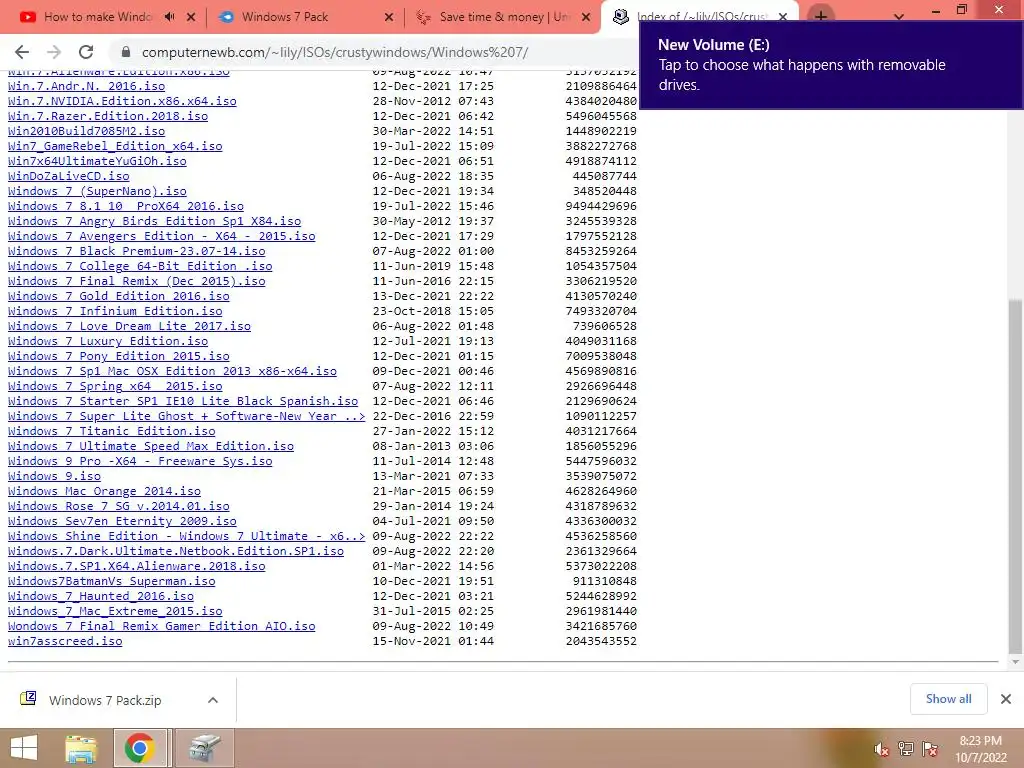Image resolution: width=1024 pixels, height=768 pixels.
Task: Download Windows 7 Angry Birds Edition iso
Action: pyautogui.click(x=155, y=221)
